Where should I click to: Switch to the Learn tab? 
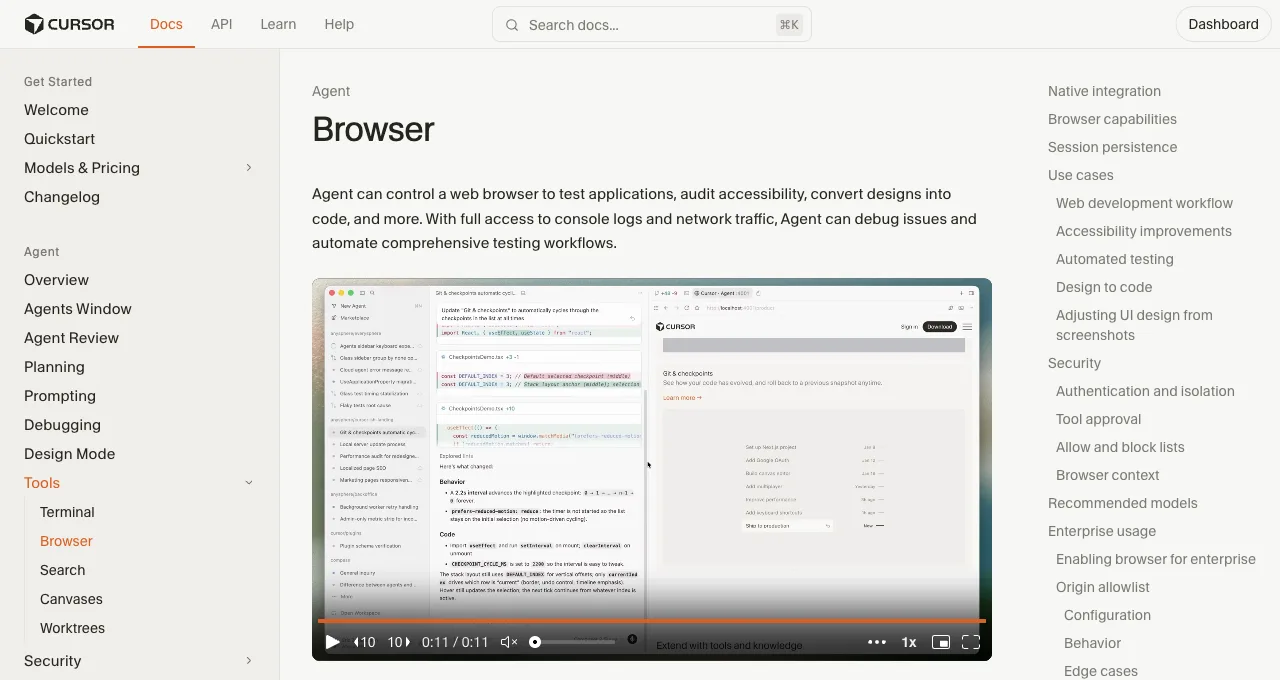pyautogui.click(x=278, y=24)
